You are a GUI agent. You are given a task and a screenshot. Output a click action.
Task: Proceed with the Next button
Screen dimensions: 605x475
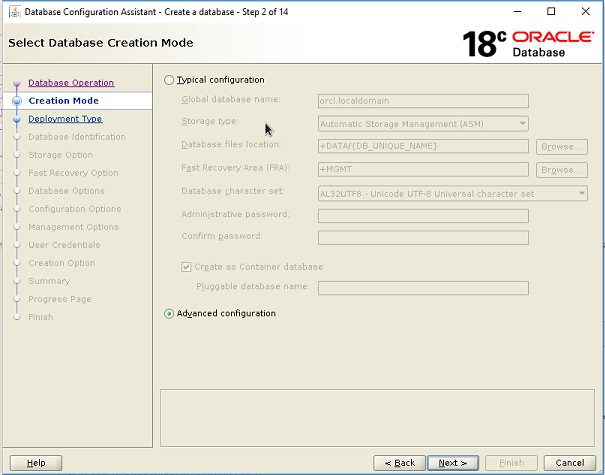click(453, 463)
